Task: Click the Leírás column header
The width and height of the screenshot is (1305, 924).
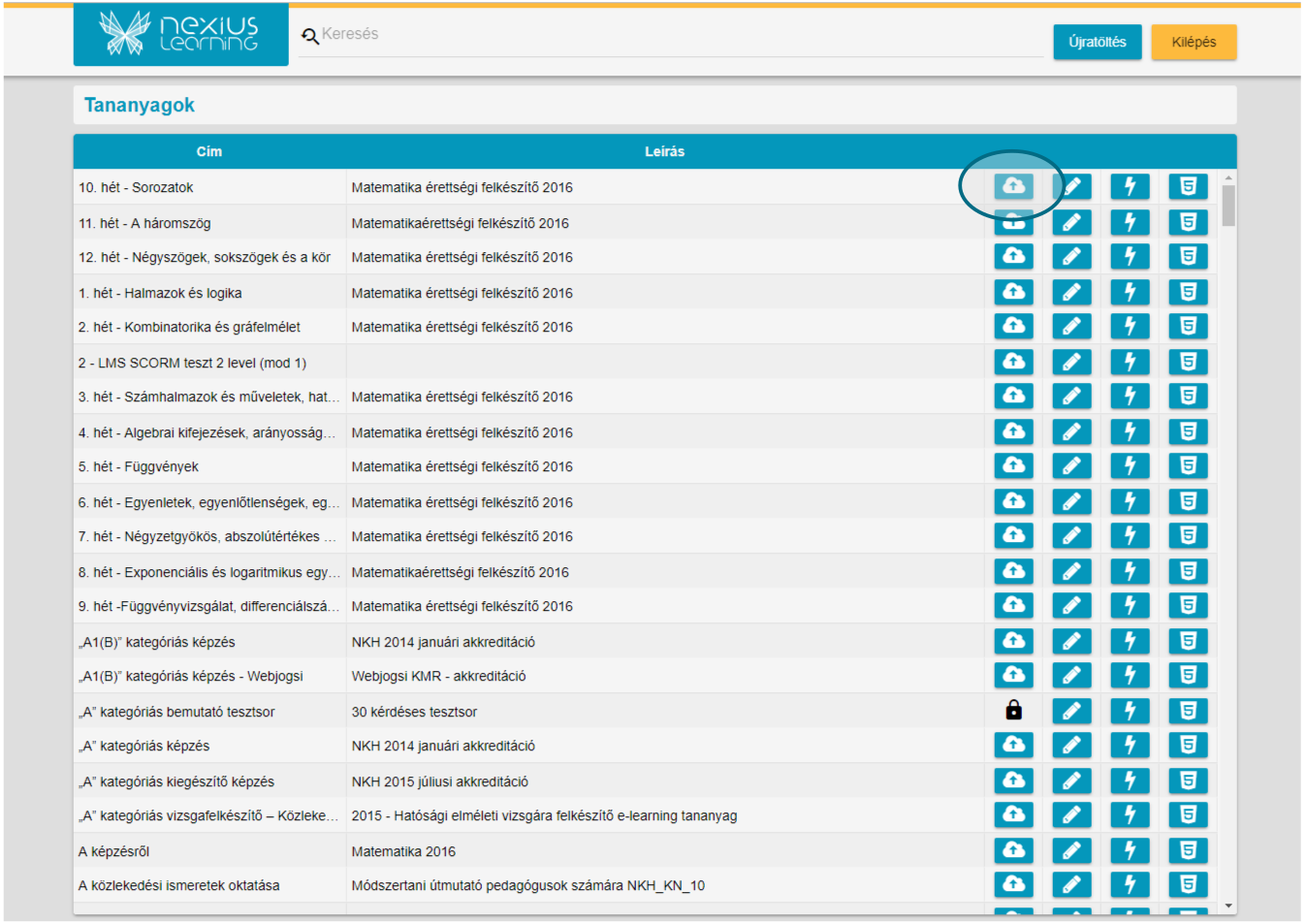Action: (x=664, y=151)
